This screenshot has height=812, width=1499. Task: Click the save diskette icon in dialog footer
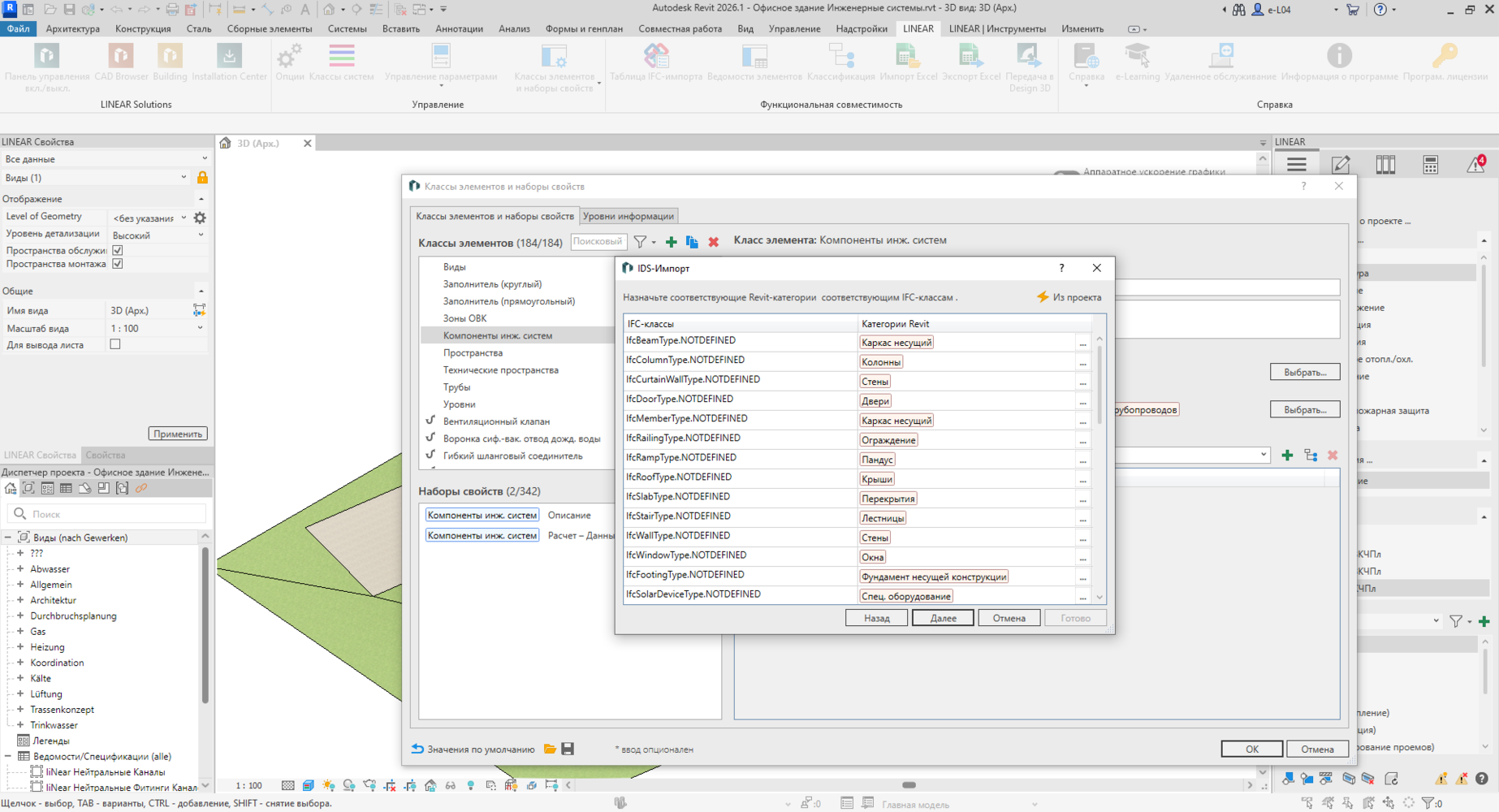pos(568,749)
